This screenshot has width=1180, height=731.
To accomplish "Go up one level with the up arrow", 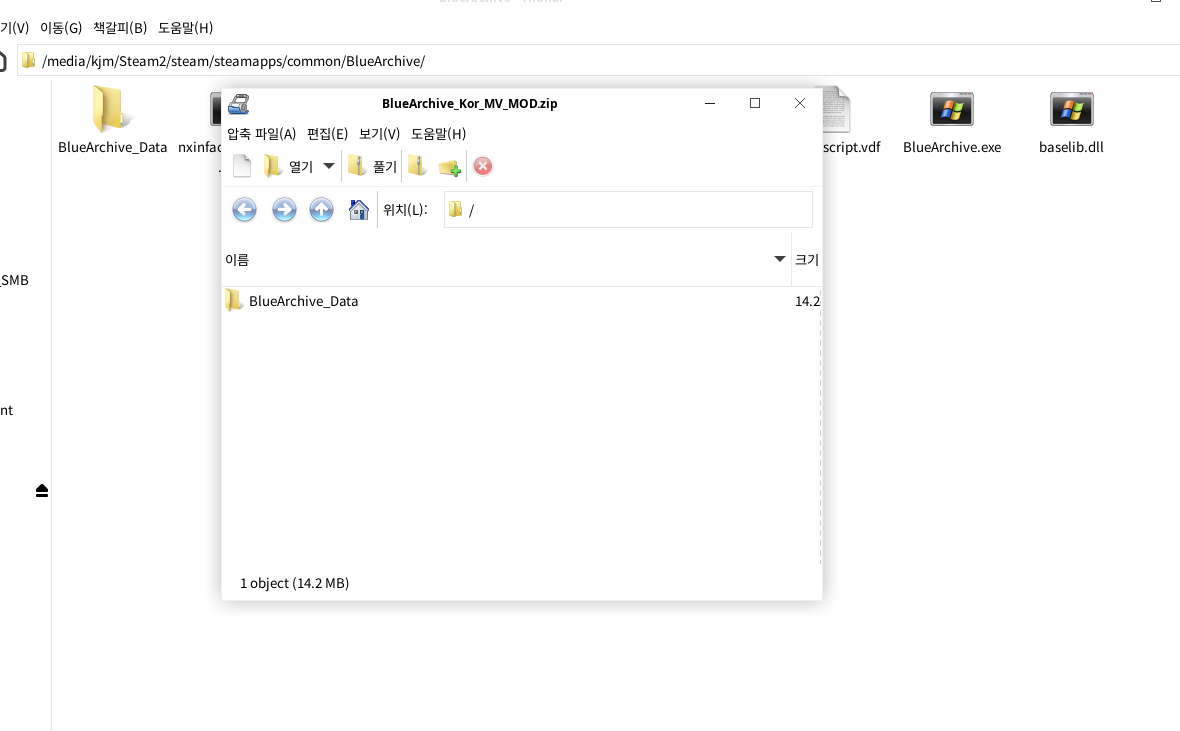I will [x=321, y=209].
